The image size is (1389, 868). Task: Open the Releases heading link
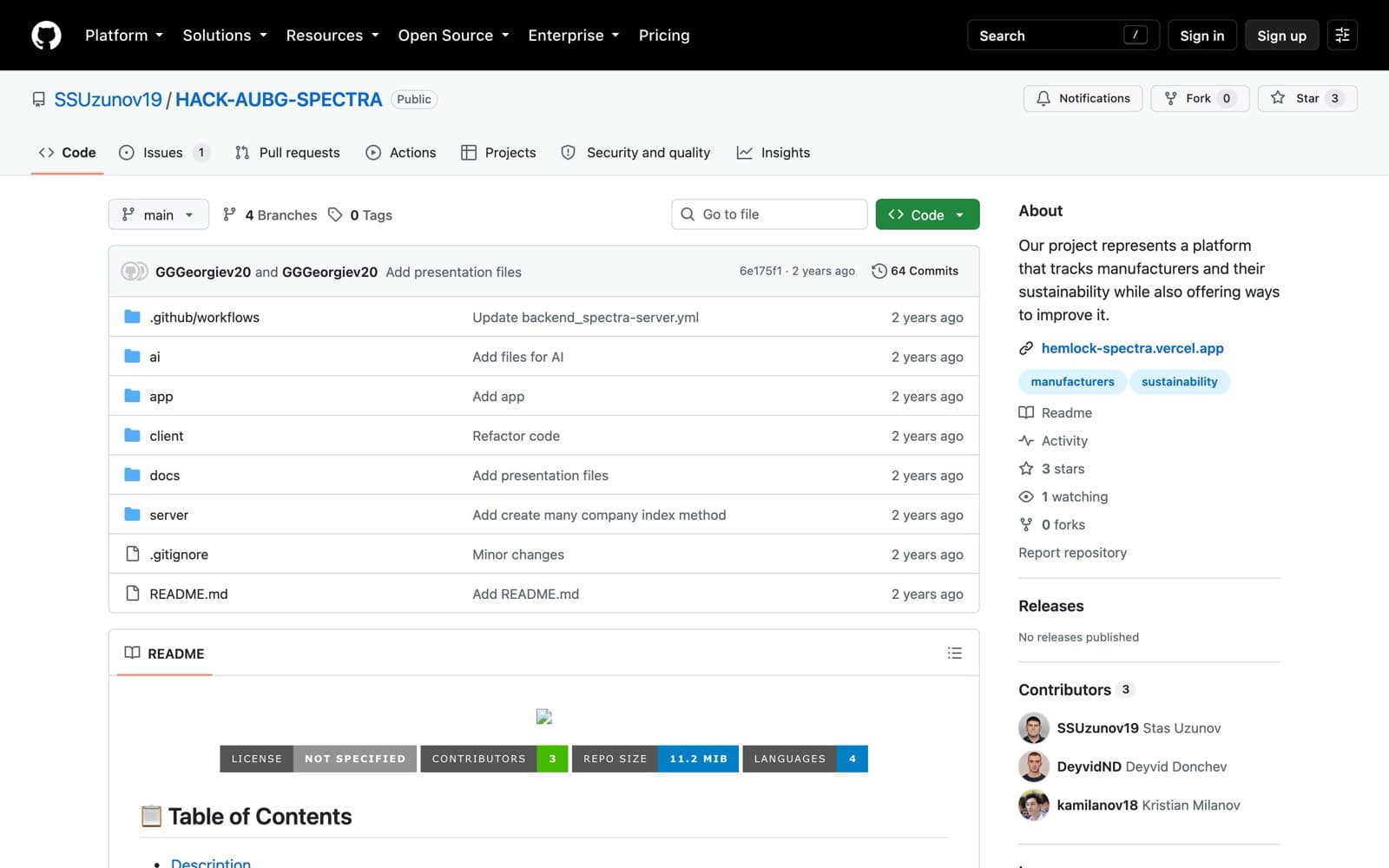tap(1050, 606)
